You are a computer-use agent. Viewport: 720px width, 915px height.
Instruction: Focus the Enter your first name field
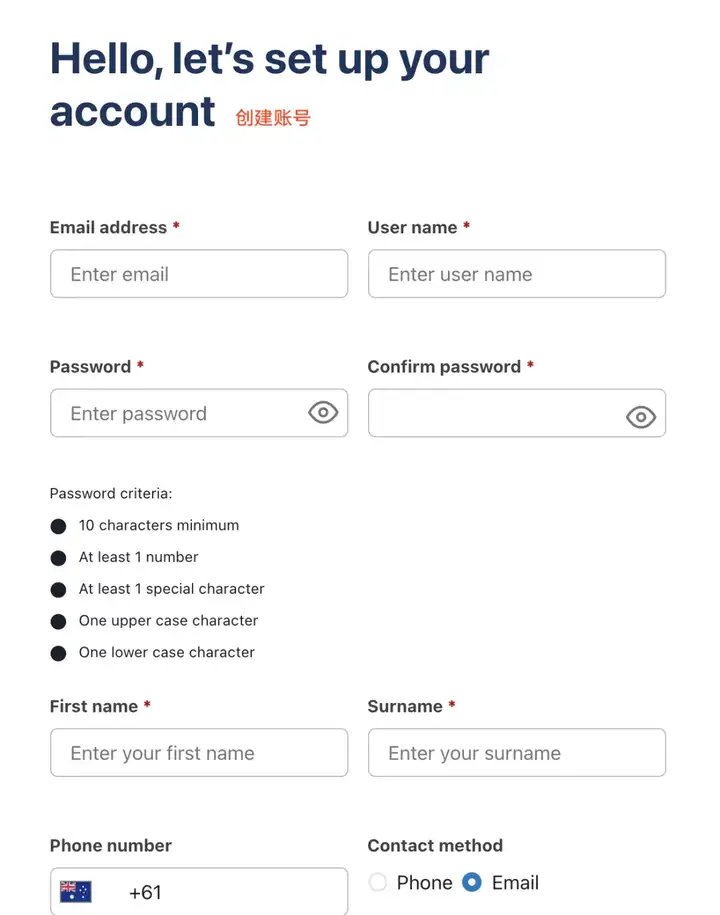coord(199,752)
